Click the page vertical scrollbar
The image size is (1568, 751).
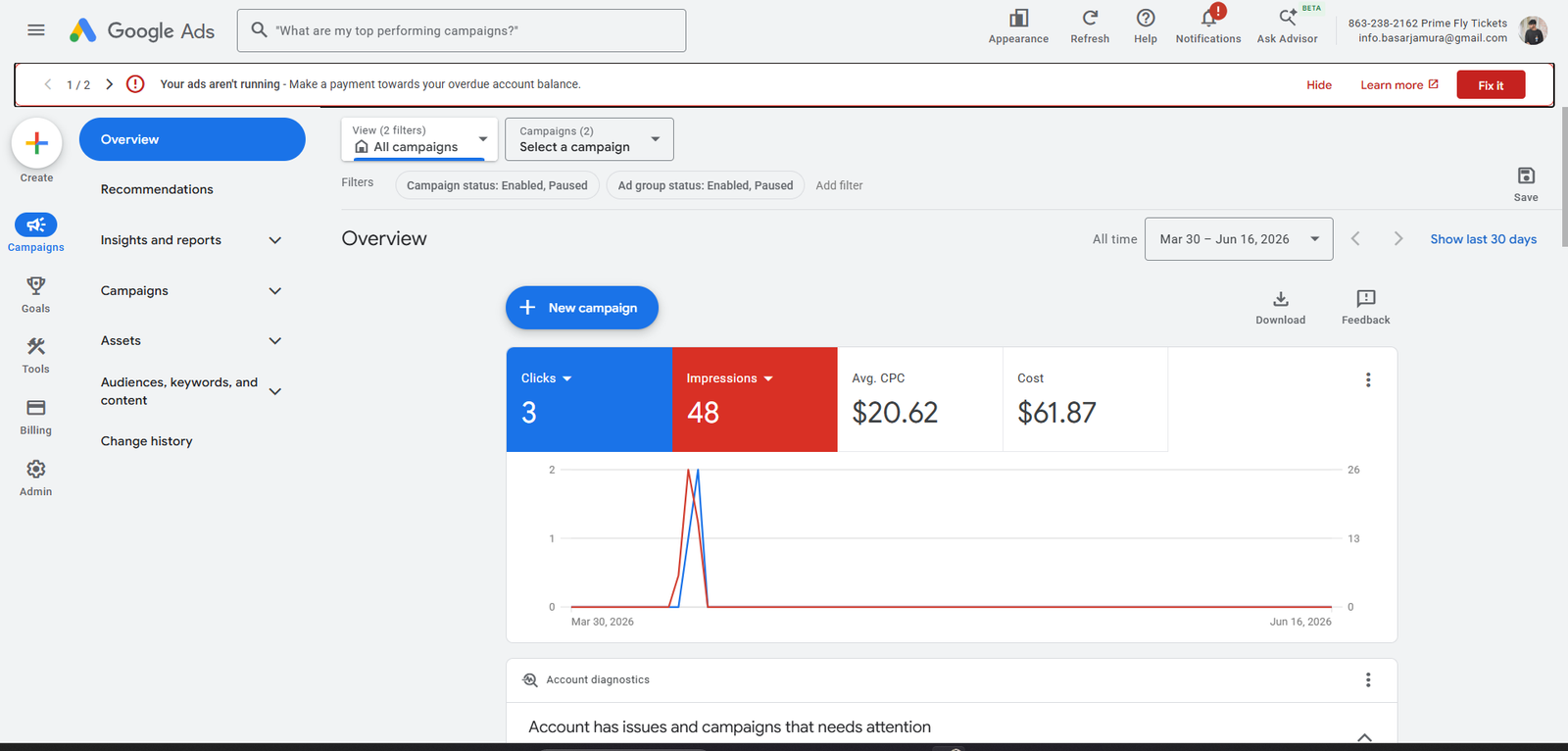[x=1563, y=176]
